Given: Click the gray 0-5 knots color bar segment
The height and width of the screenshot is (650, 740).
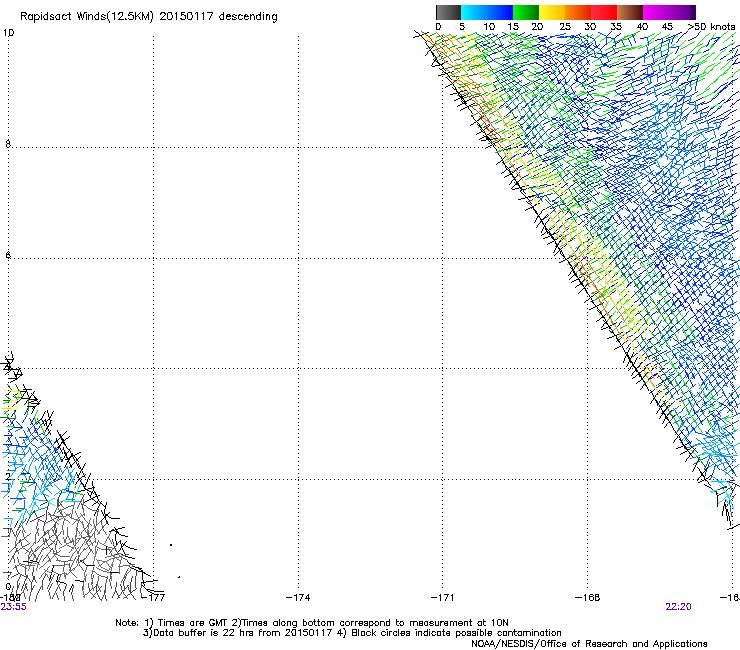Looking at the screenshot, I should click(448, 12).
